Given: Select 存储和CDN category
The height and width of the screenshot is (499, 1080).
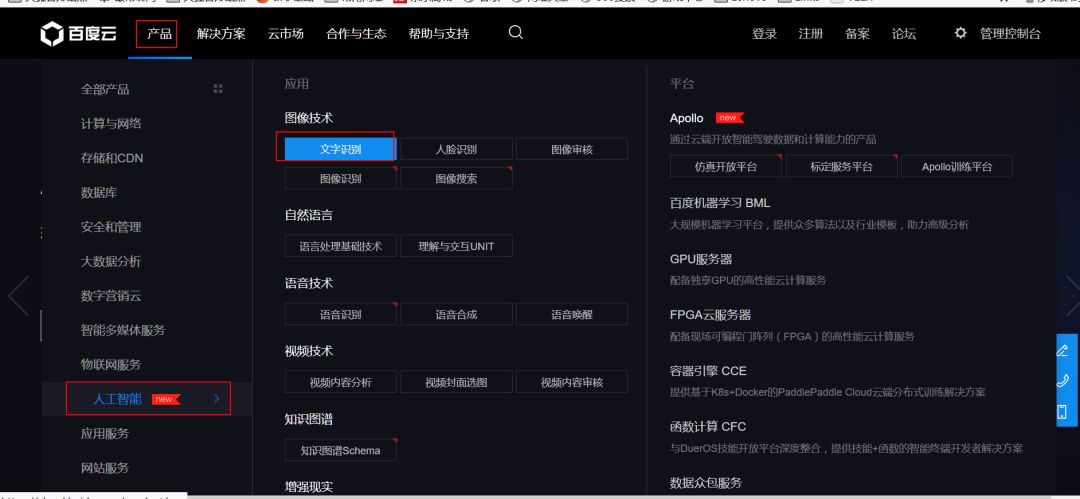Looking at the screenshot, I should 112,158.
